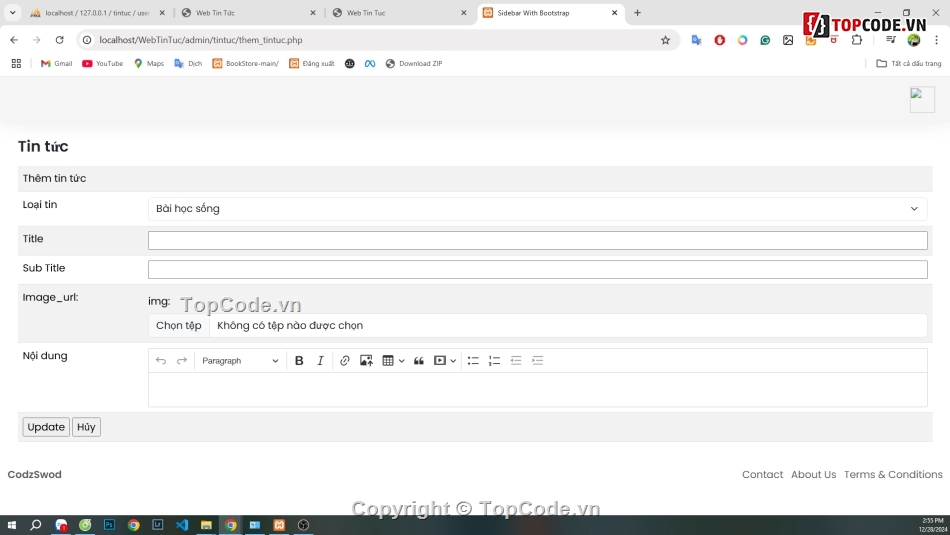This screenshot has width=950, height=535.
Task: Open the Meta bookmark icon
Action: coord(370,64)
